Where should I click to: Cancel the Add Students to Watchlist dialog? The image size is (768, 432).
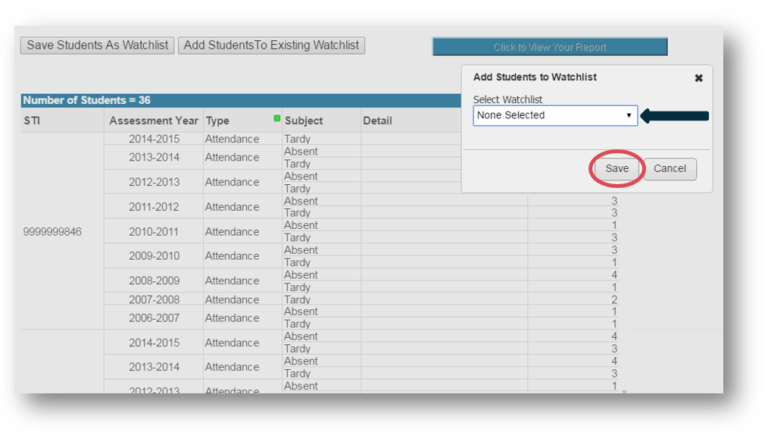(x=670, y=168)
